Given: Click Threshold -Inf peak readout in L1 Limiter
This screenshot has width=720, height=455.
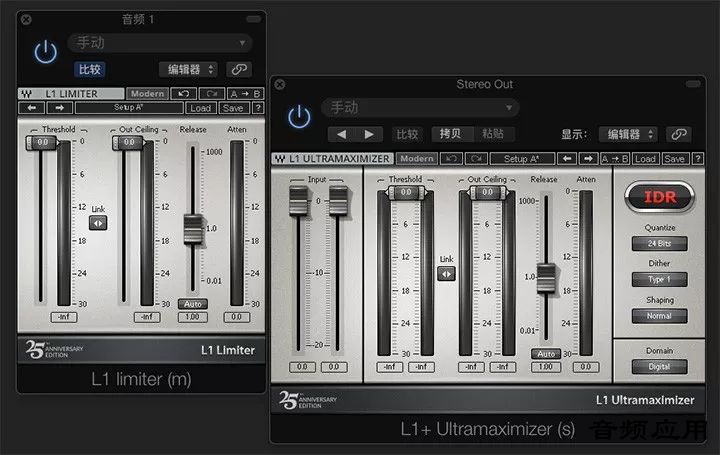Looking at the screenshot, I should click(64, 317).
